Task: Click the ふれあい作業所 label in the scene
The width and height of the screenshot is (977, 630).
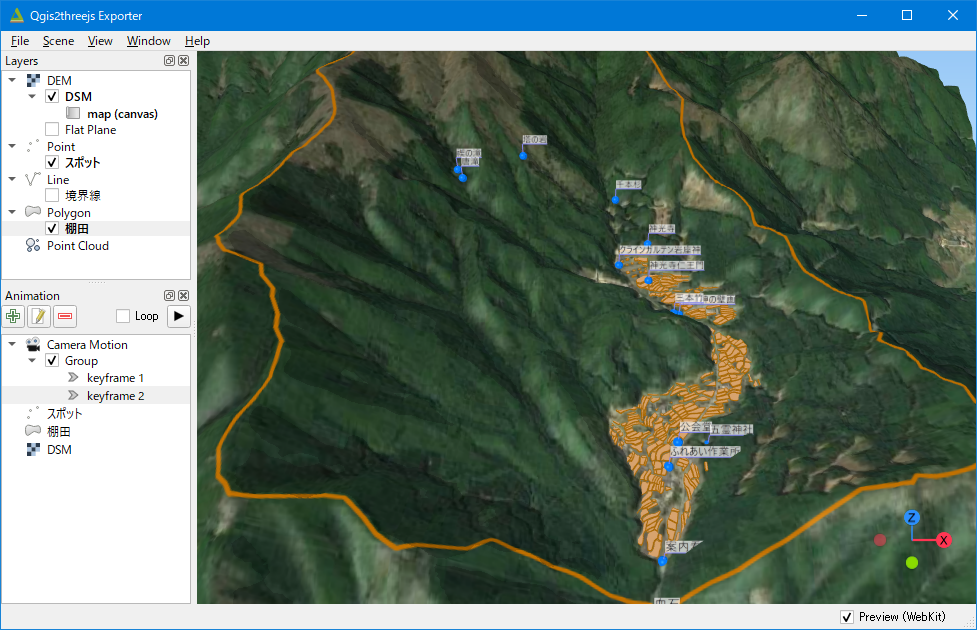Action: (x=705, y=451)
